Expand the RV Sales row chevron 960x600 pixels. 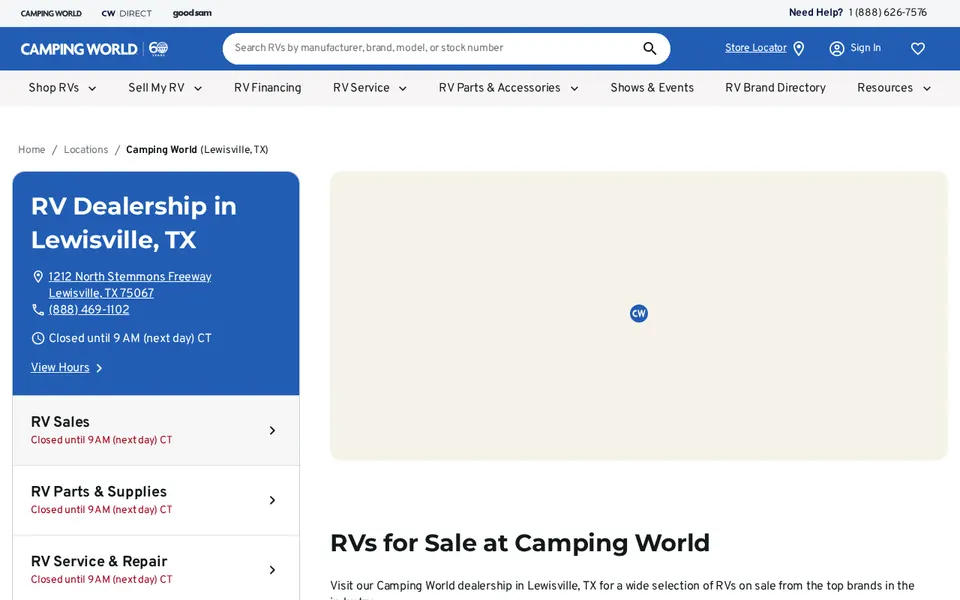click(272, 430)
